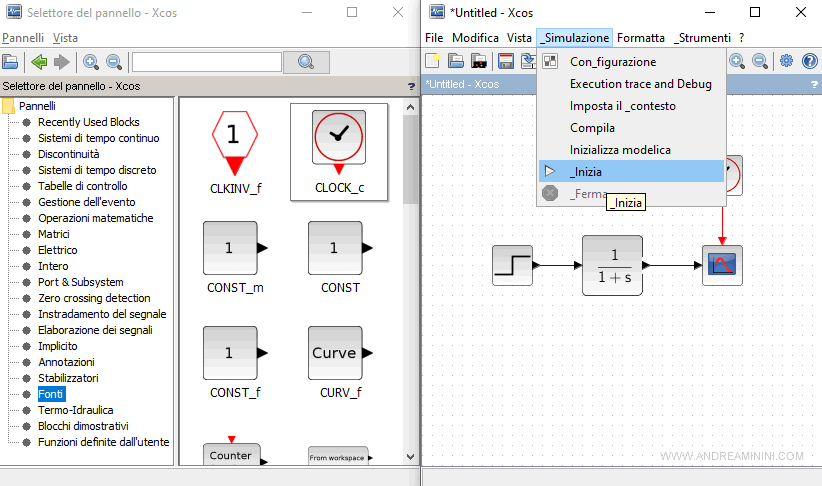Select Matrici category
Image resolution: width=822 pixels, height=486 pixels.
53,234
